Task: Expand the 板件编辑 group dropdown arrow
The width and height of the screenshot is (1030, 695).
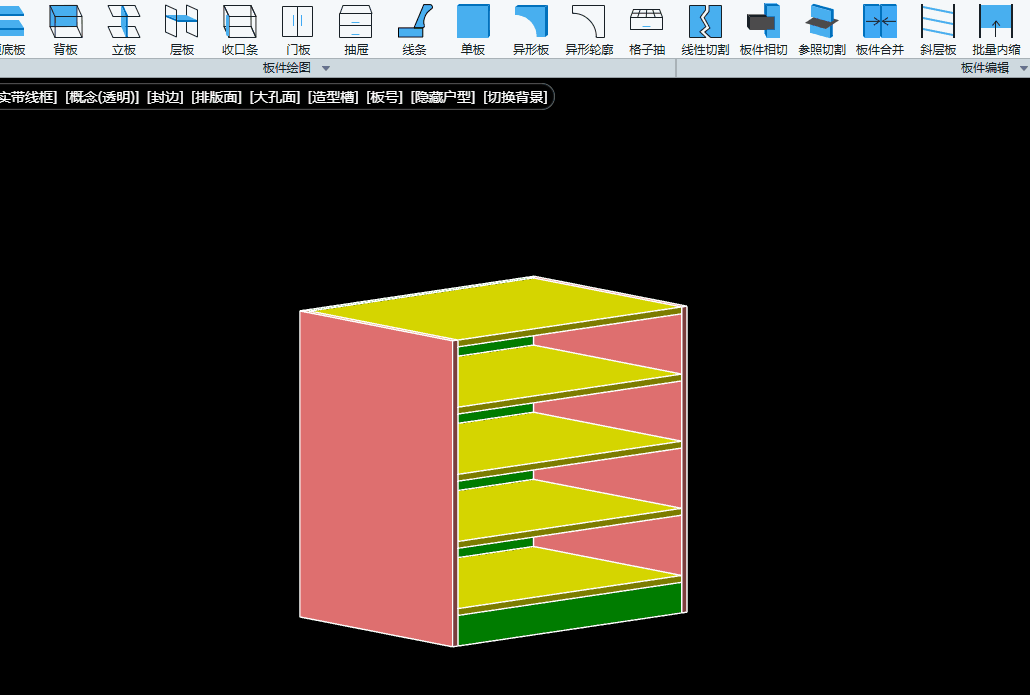Action: (x=1023, y=68)
